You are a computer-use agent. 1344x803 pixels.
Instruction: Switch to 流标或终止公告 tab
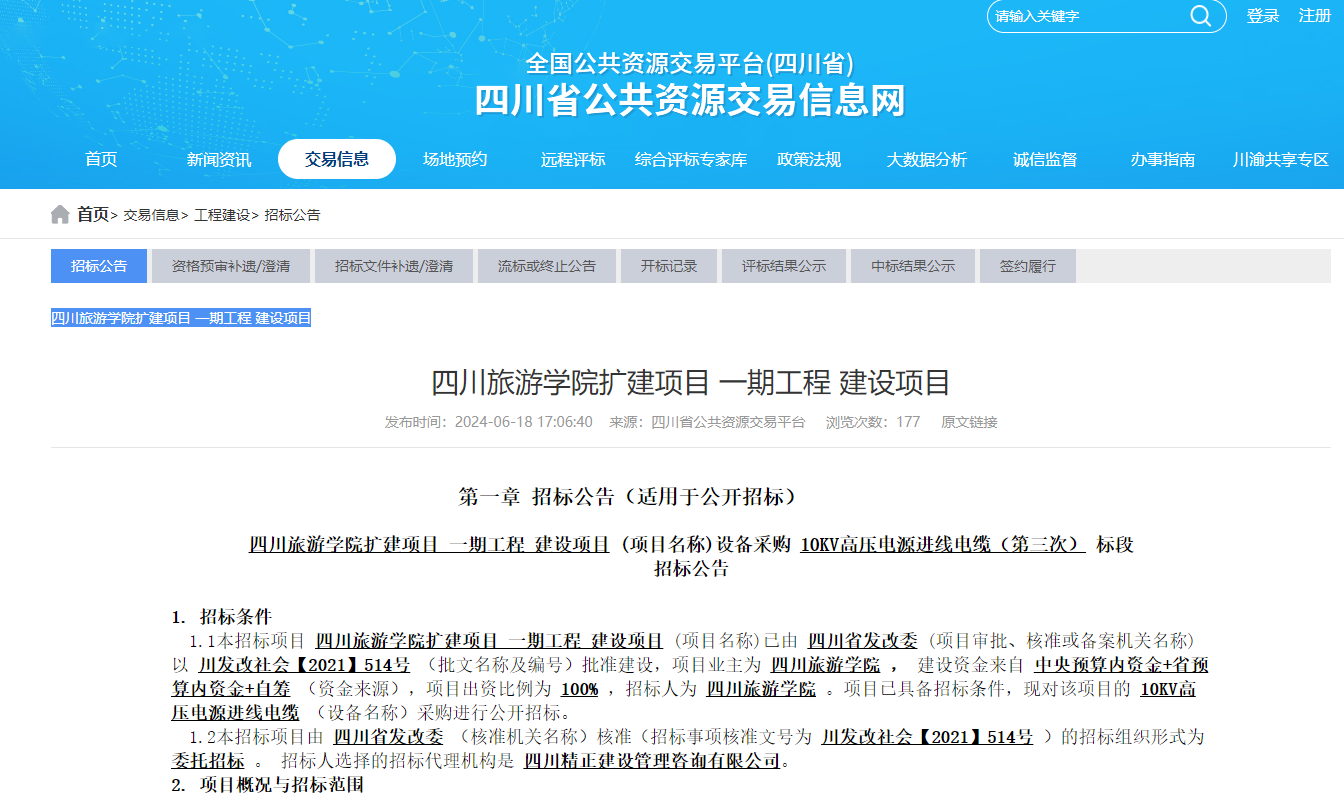(547, 266)
